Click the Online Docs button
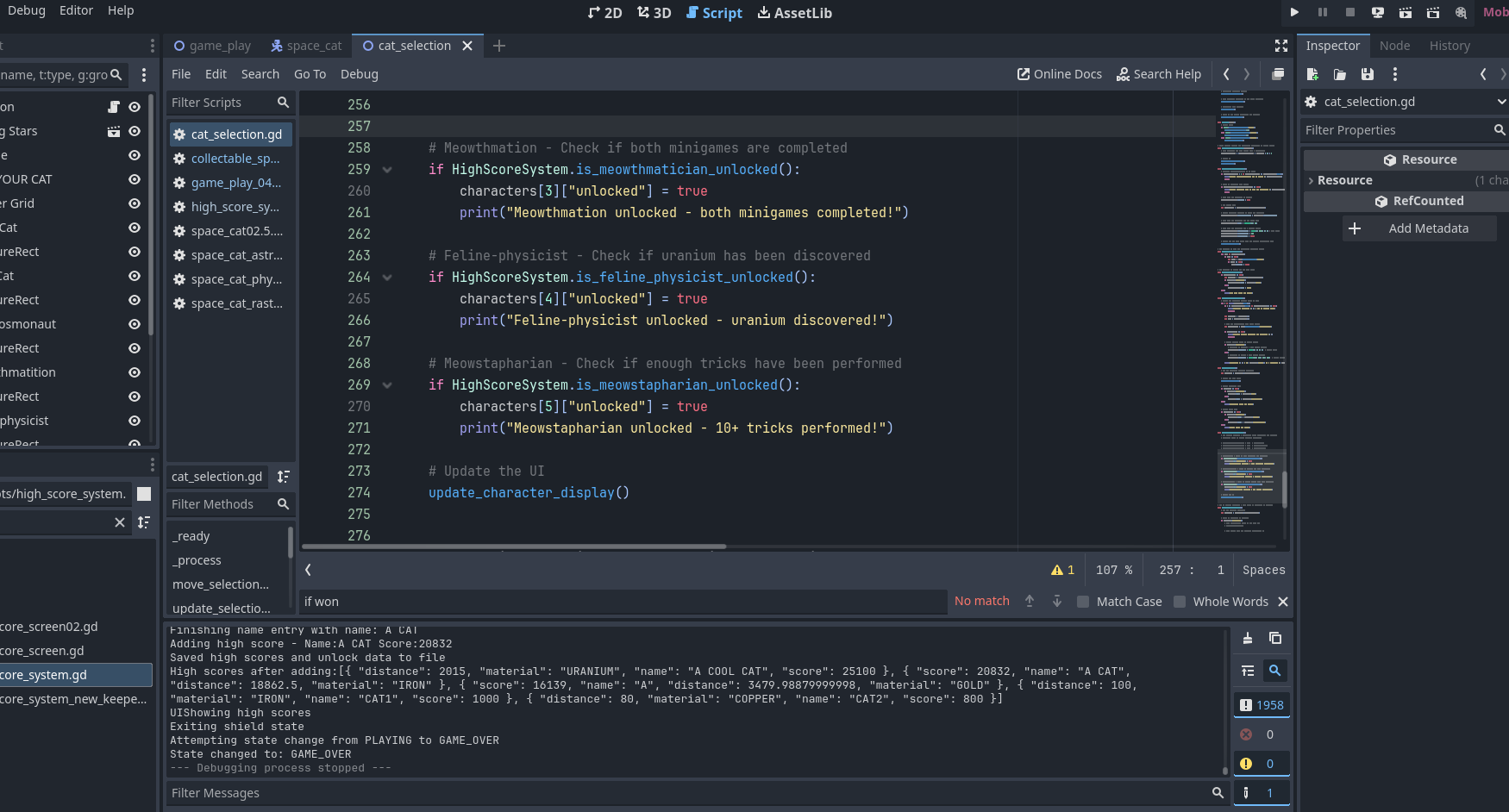 (1060, 74)
